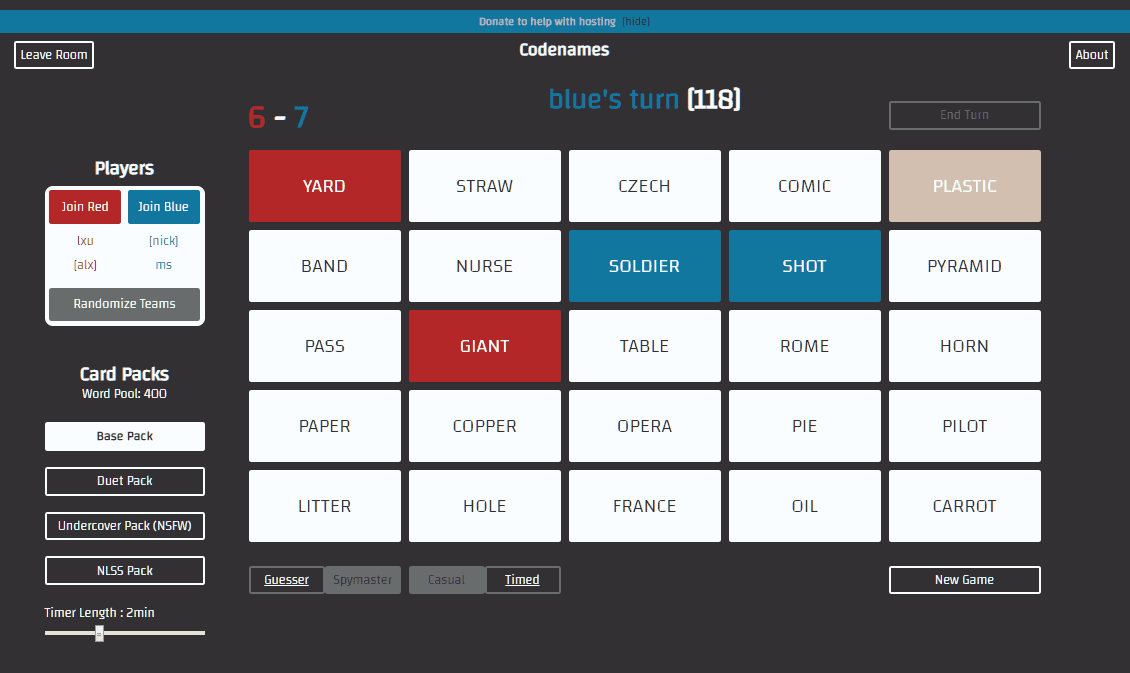Enable the NLSS Pack
This screenshot has width=1130, height=673.
[125, 570]
